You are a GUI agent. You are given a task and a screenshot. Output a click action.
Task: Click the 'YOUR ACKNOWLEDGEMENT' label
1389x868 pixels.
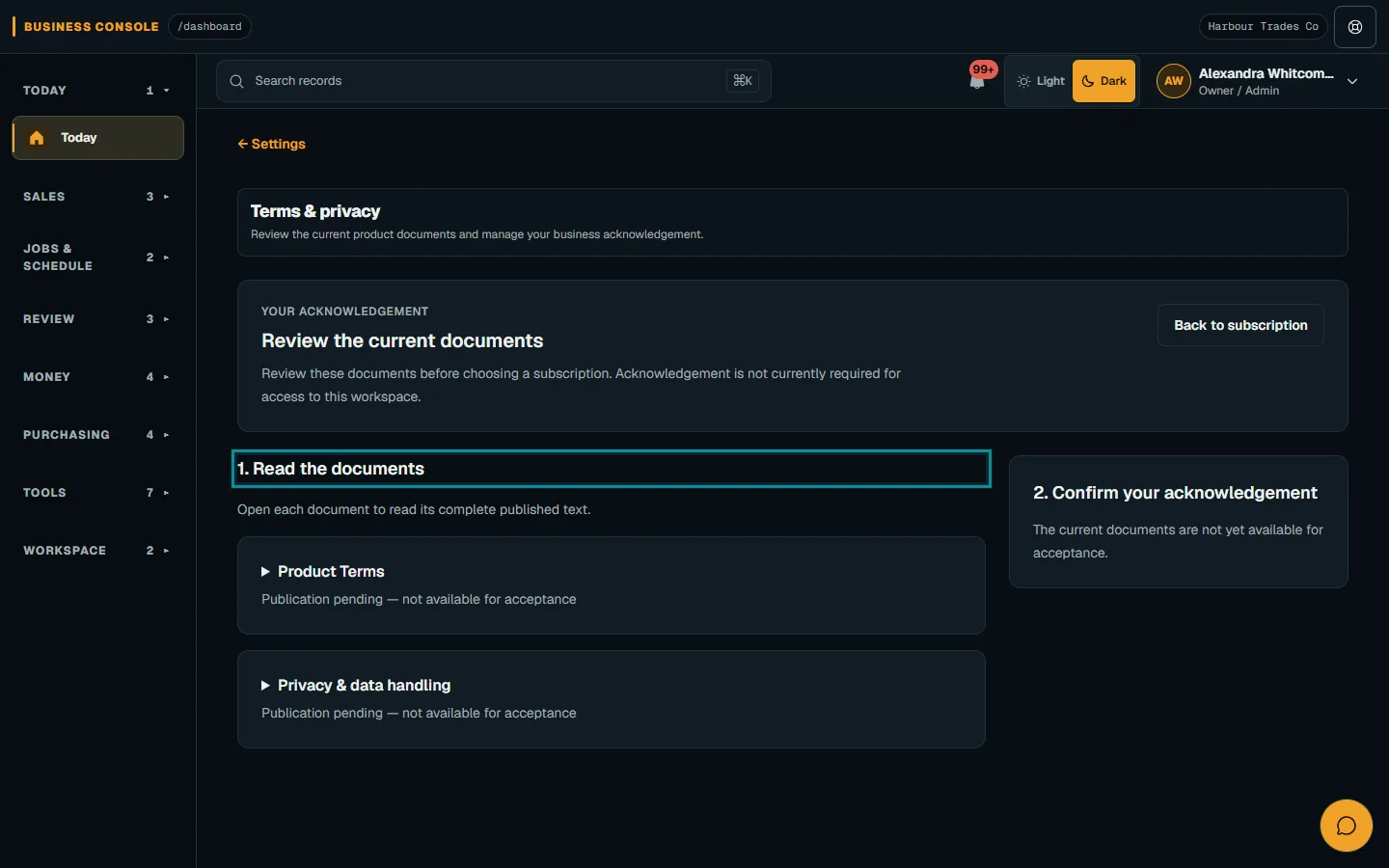[x=344, y=312]
